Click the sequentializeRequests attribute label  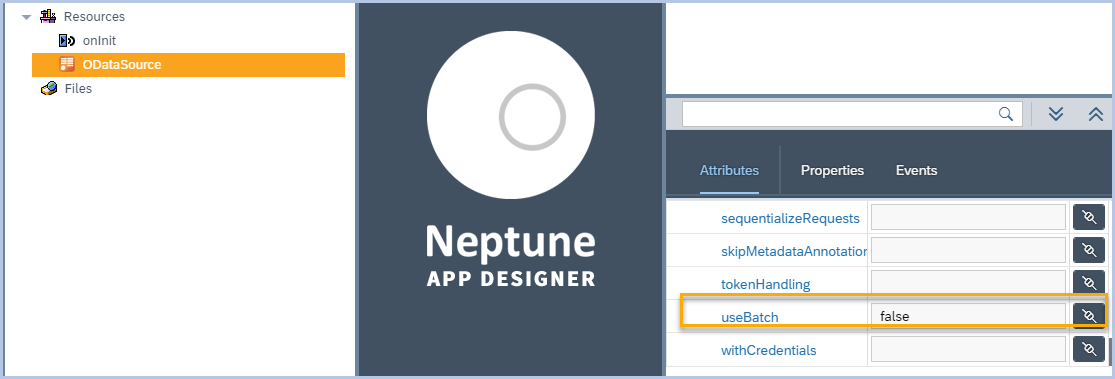click(x=790, y=218)
